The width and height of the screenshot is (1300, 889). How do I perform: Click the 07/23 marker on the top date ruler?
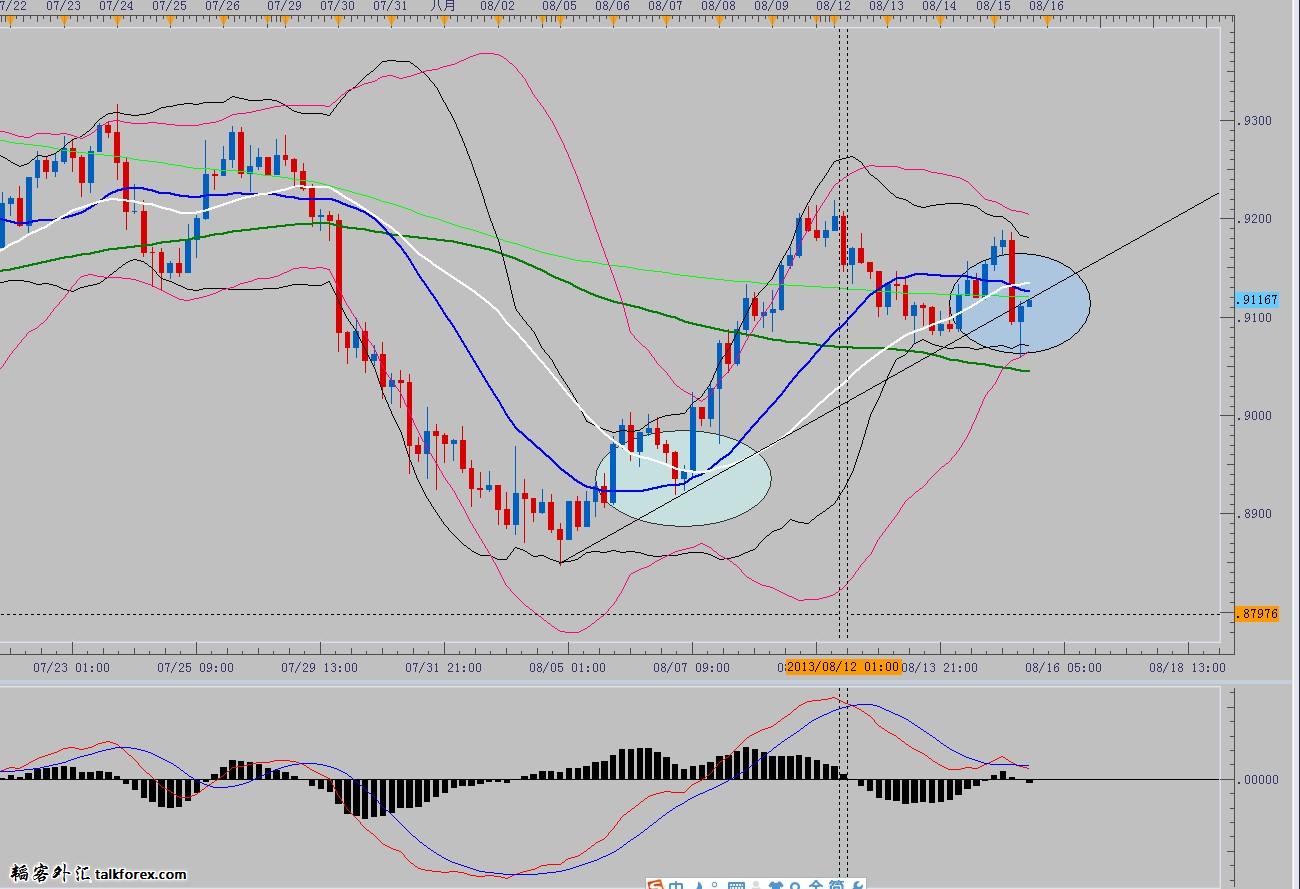(x=64, y=6)
